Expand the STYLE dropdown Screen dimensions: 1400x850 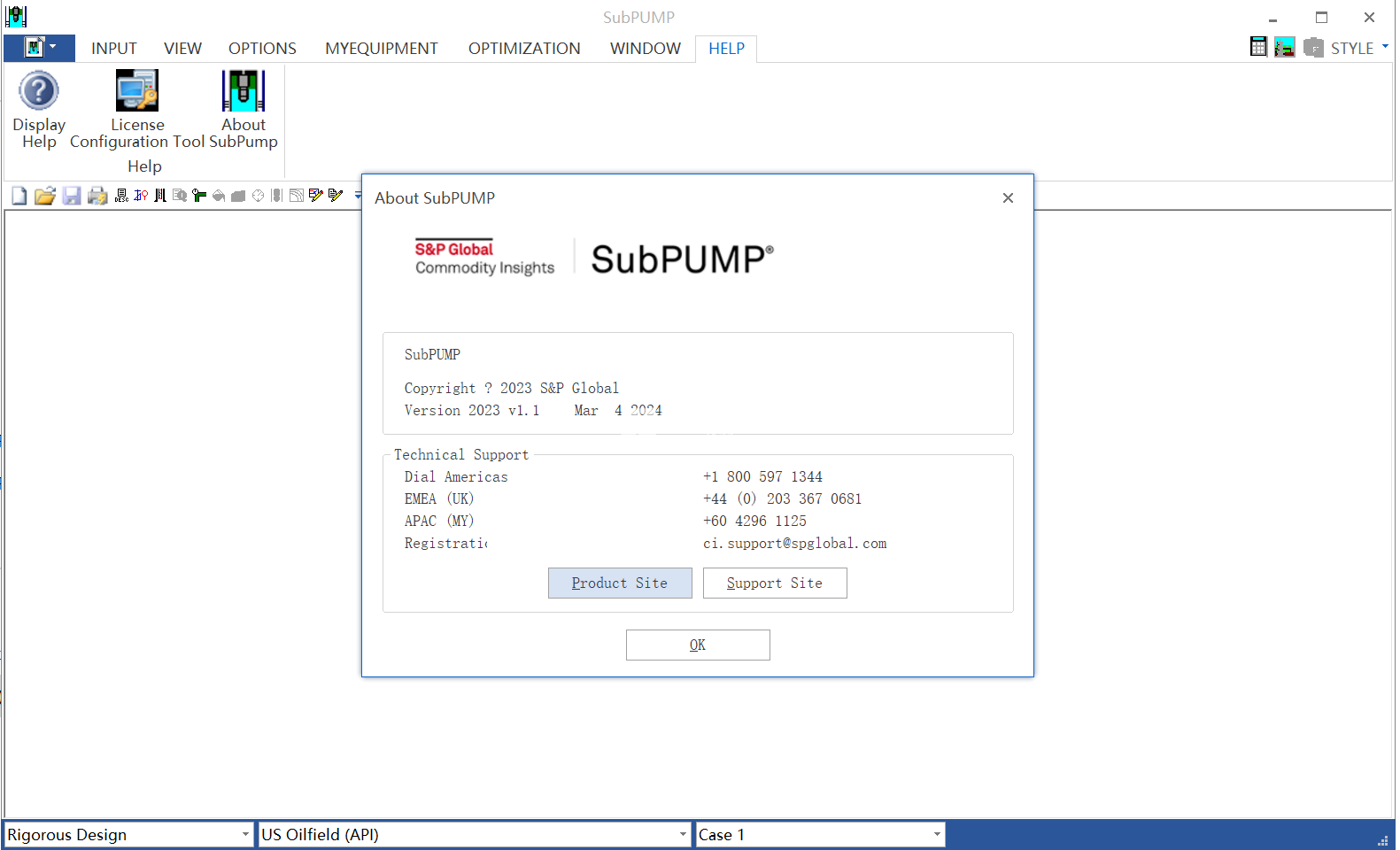(1359, 48)
